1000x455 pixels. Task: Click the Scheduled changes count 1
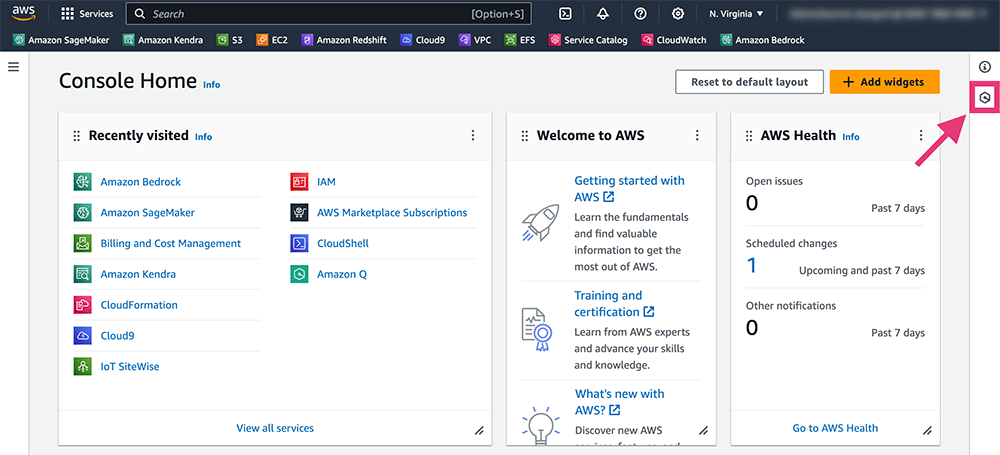[751, 265]
